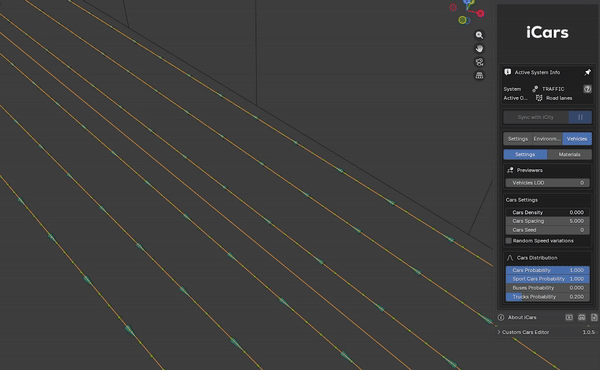Image resolution: width=600 pixels, height=370 pixels.
Task: Pin the Active System Info panel
Action: 587,72
